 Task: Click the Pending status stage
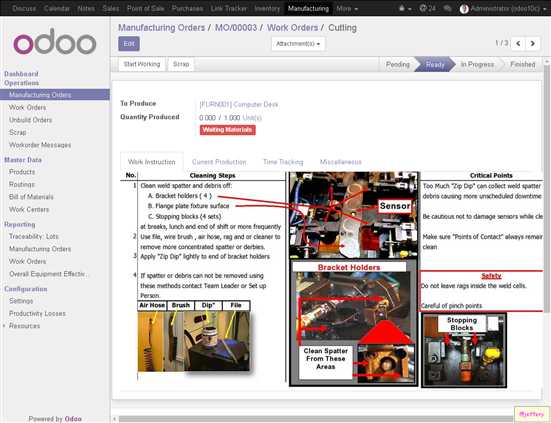[397, 65]
